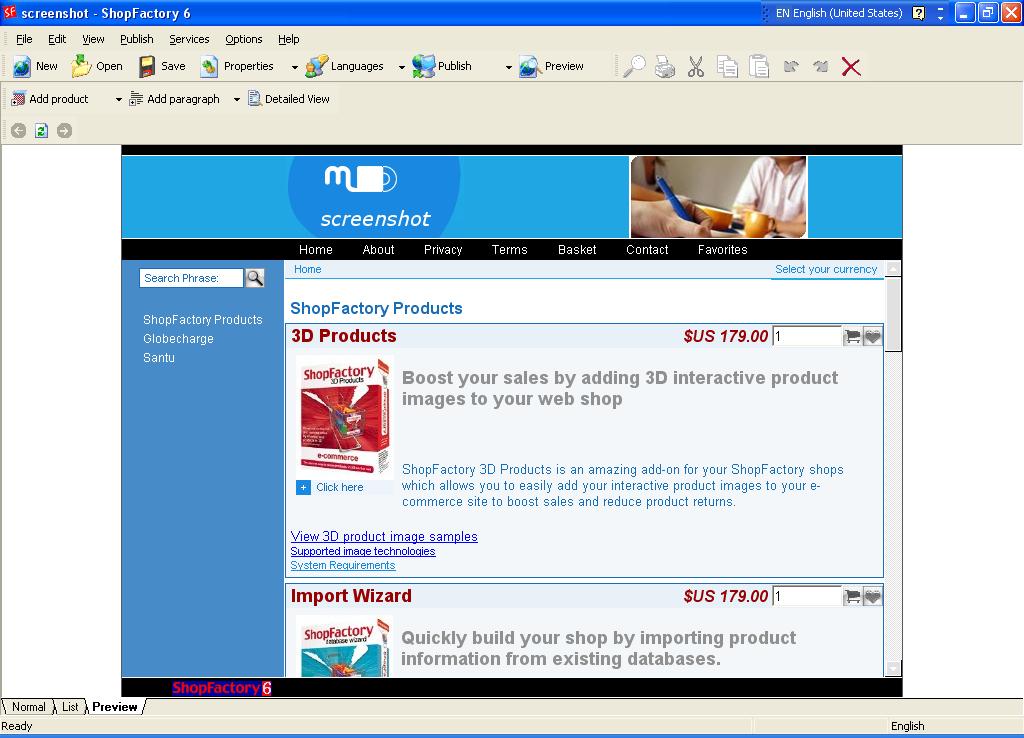Open the Publish toolbar dropdown arrow

[508, 67]
